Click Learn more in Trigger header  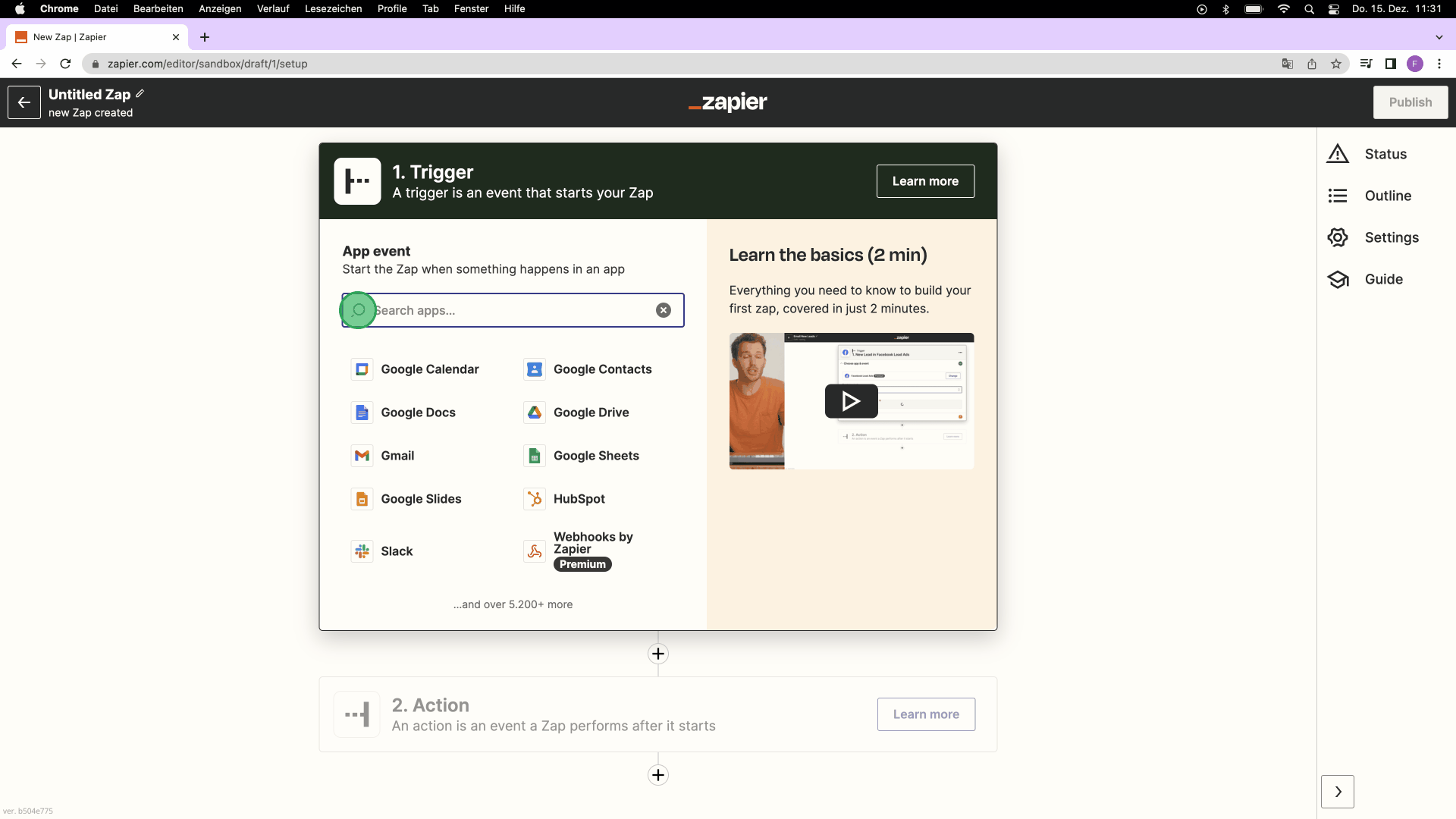tap(925, 181)
